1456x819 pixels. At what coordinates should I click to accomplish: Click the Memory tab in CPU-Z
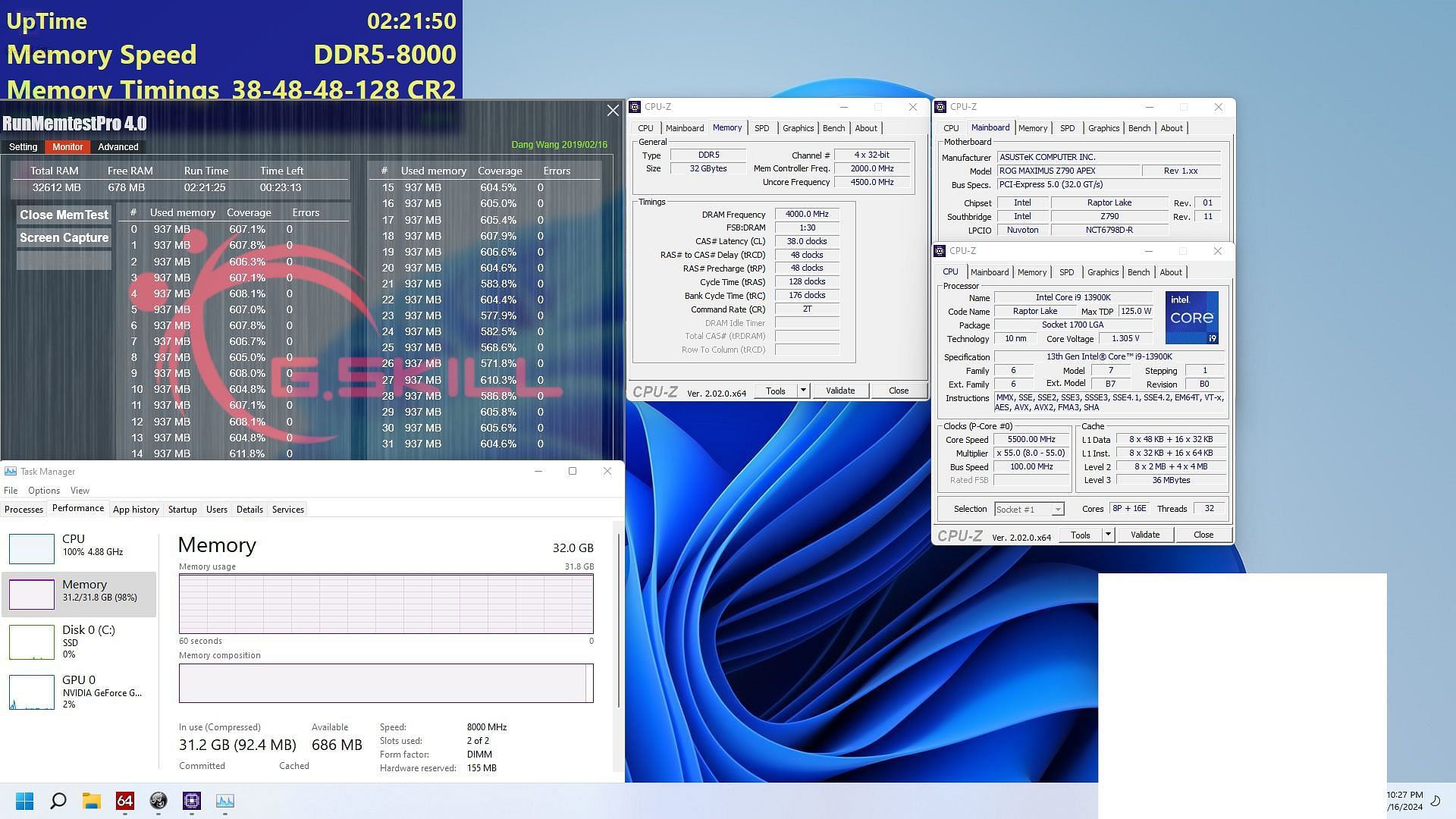click(726, 127)
